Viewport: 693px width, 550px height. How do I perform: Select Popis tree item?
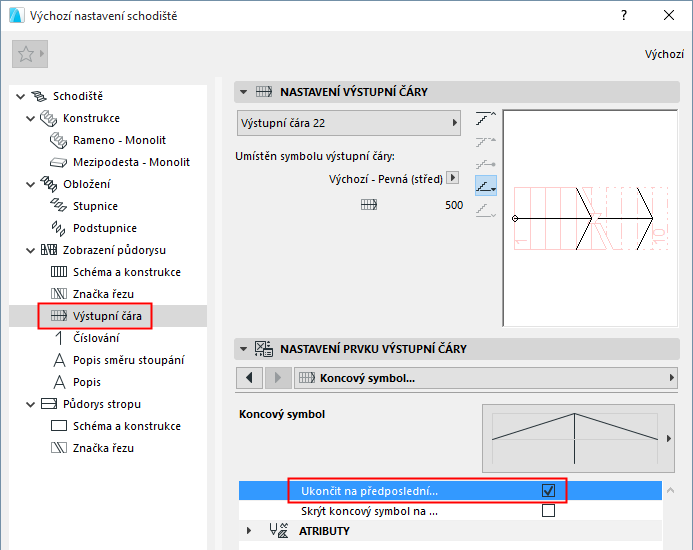coord(108,382)
